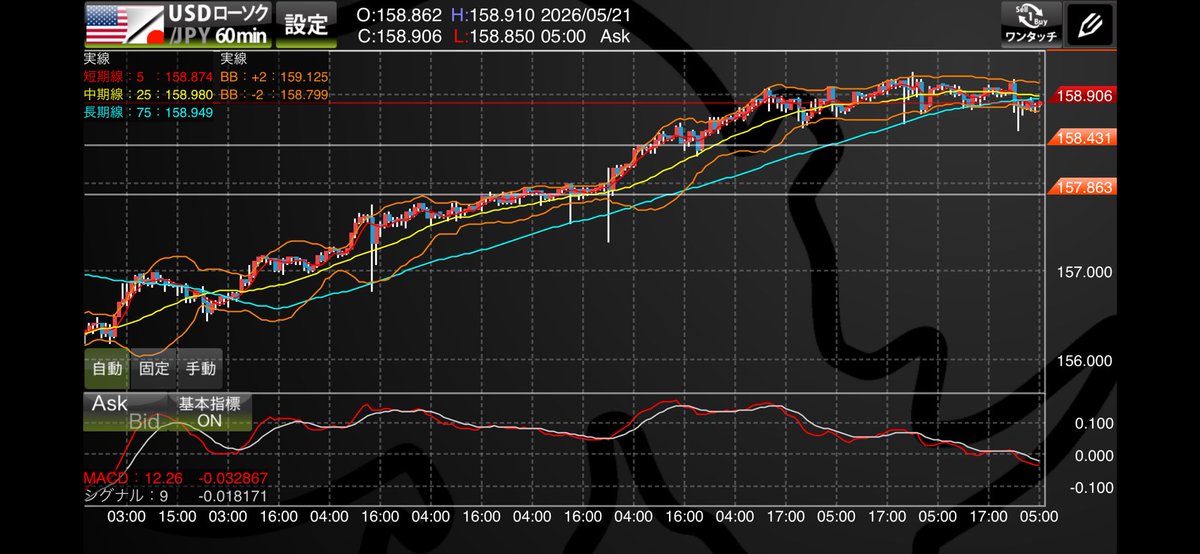Open the ワンタッチ one-touch order icon

click(1029, 25)
